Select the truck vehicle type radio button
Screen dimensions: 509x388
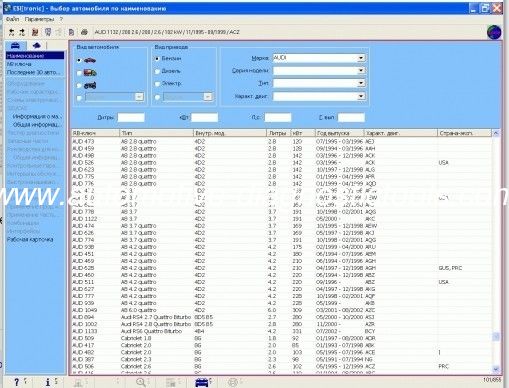click(x=79, y=73)
